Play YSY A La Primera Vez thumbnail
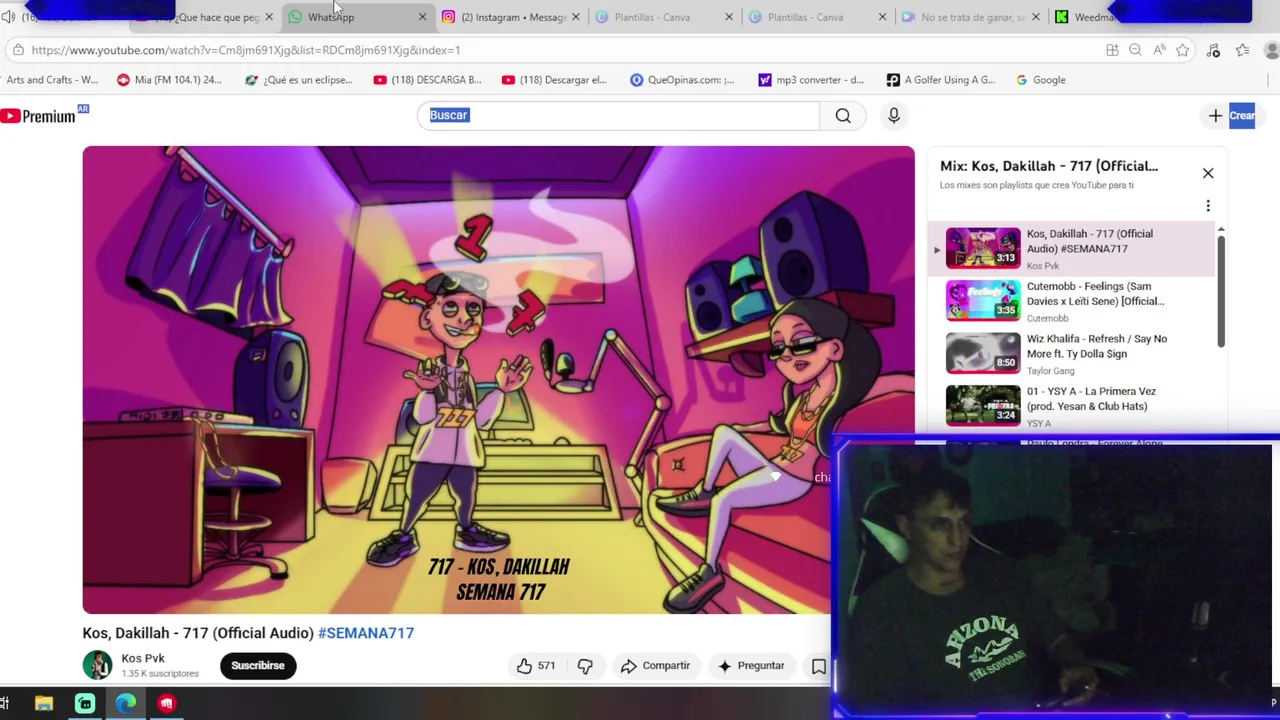The height and width of the screenshot is (720, 1280). click(x=983, y=406)
